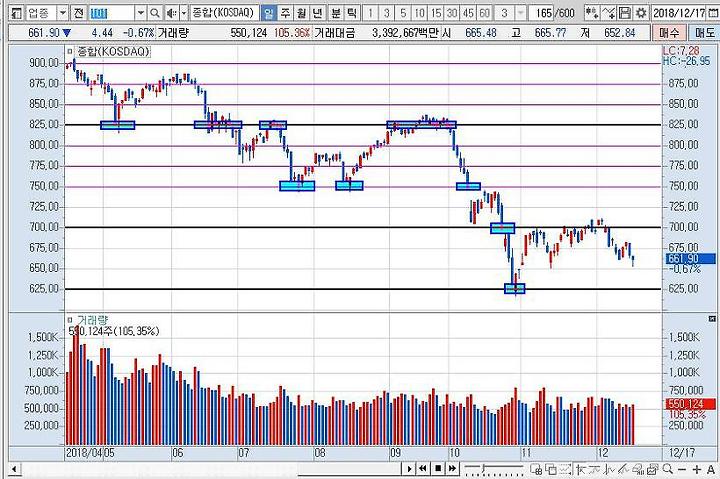
Task: Click the code input field showing 101
Action: pyautogui.click(x=112, y=13)
